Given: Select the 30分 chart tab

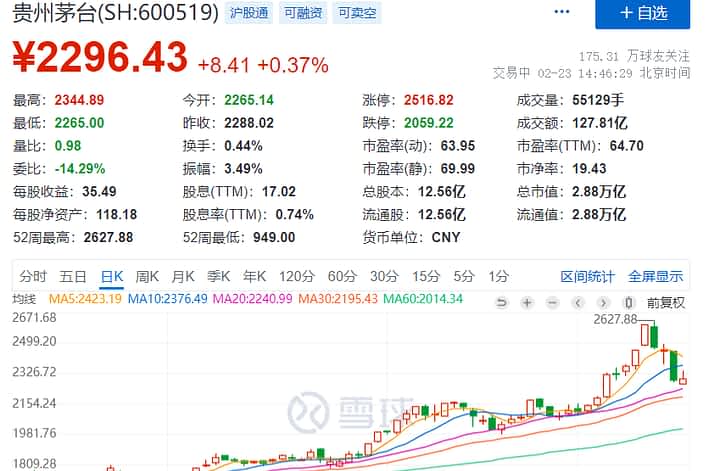Looking at the screenshot, I should click(x=384, y=276).
